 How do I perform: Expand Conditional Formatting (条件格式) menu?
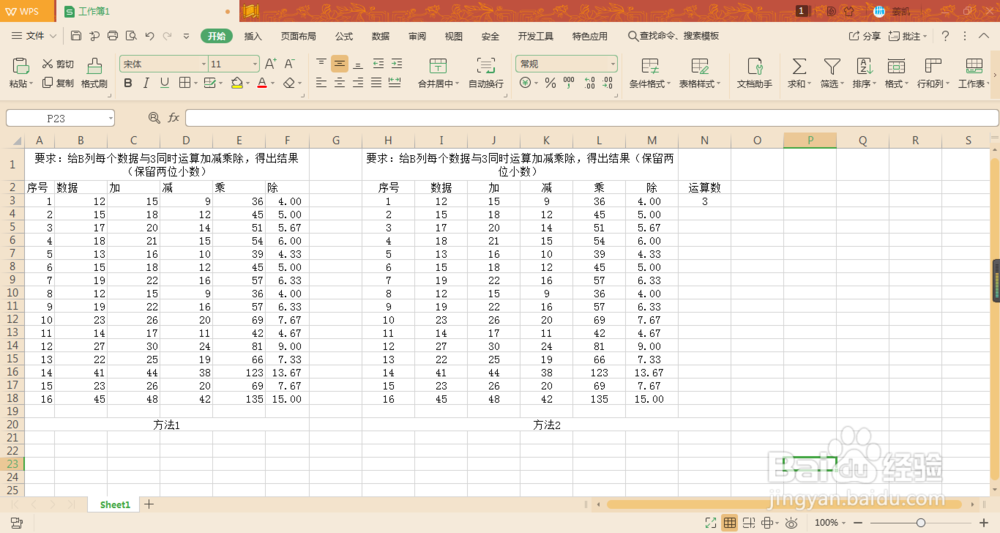[668, 84]
